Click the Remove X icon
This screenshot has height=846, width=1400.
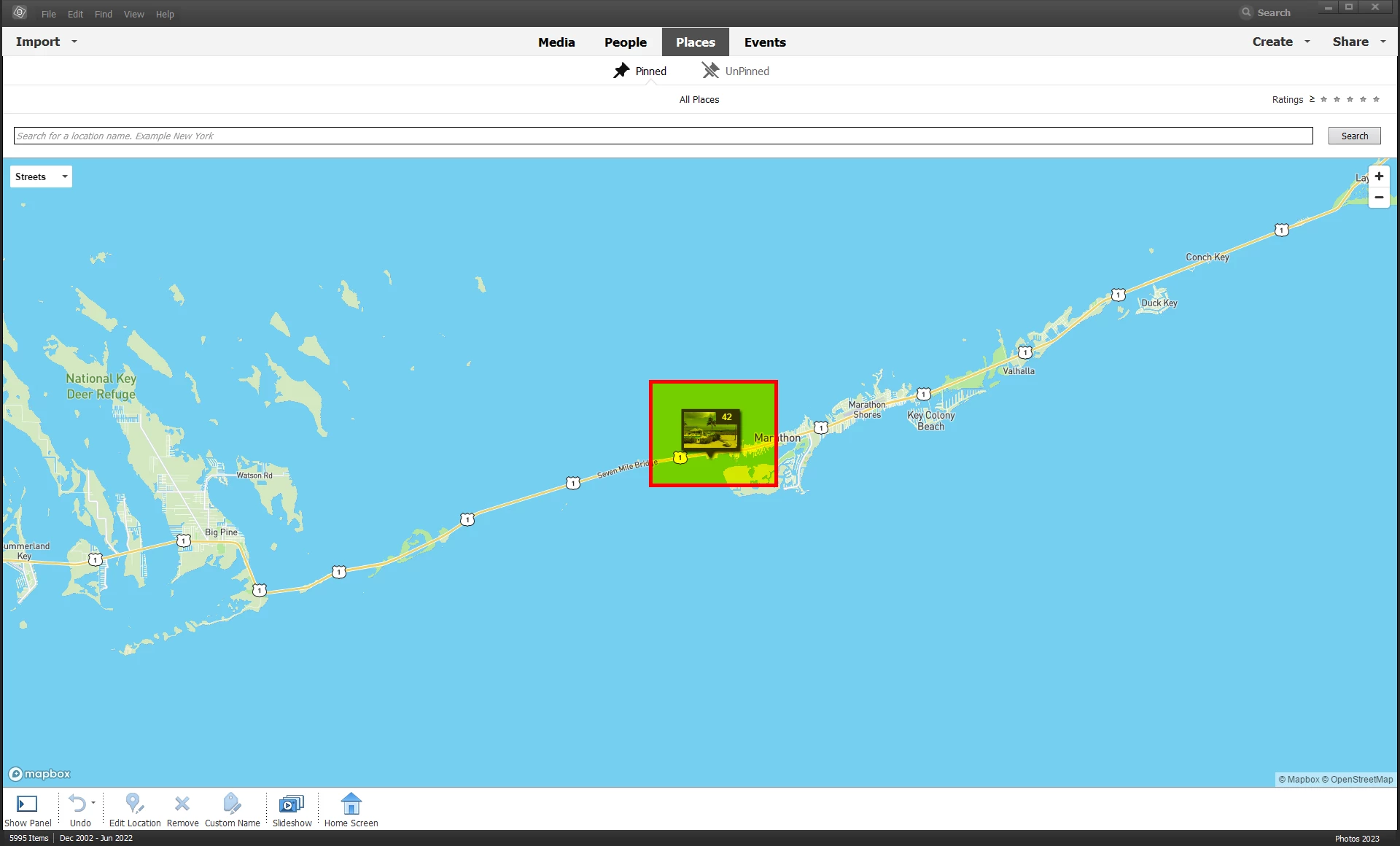pos(182,804)
